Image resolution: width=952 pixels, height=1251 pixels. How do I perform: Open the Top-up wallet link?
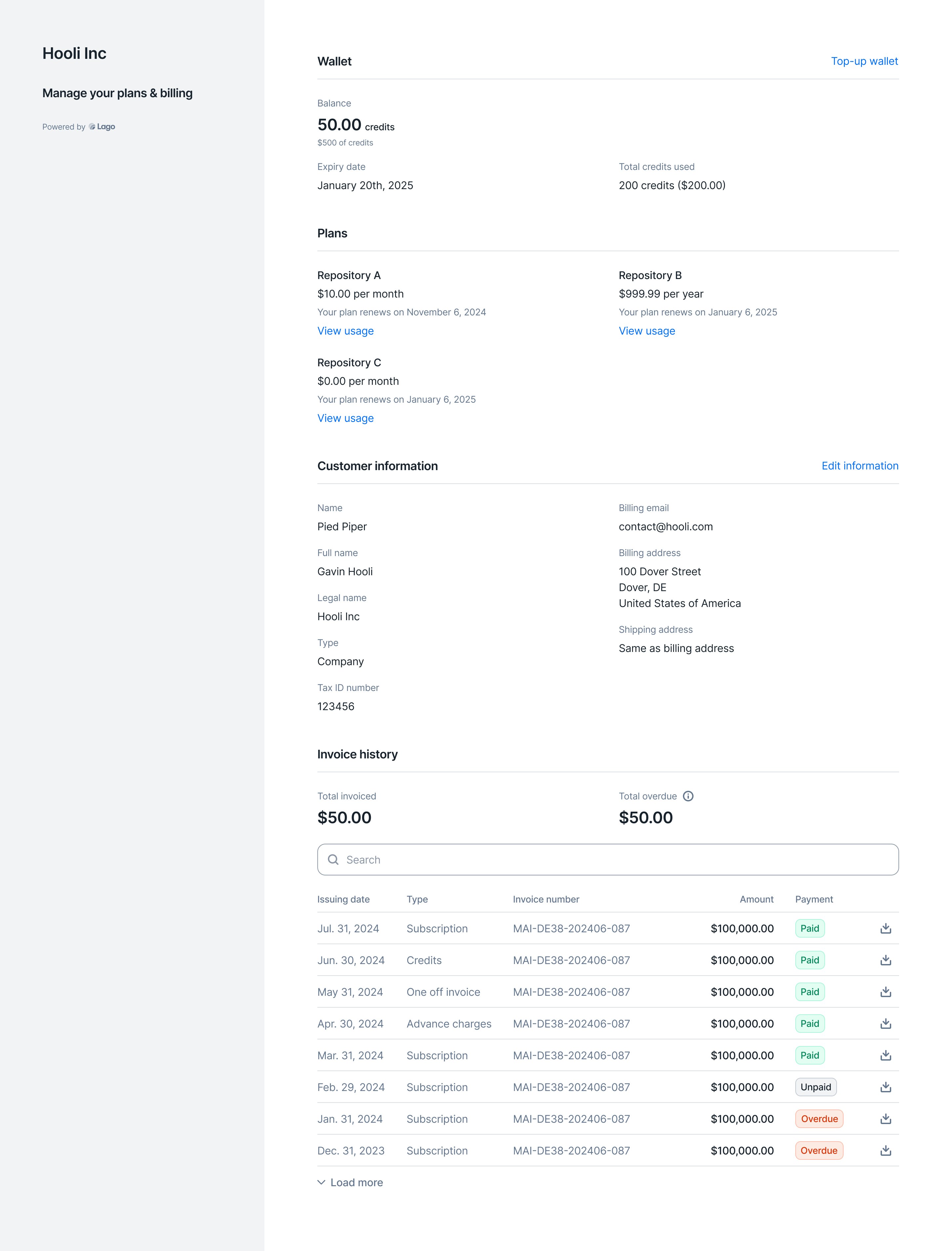864,61
